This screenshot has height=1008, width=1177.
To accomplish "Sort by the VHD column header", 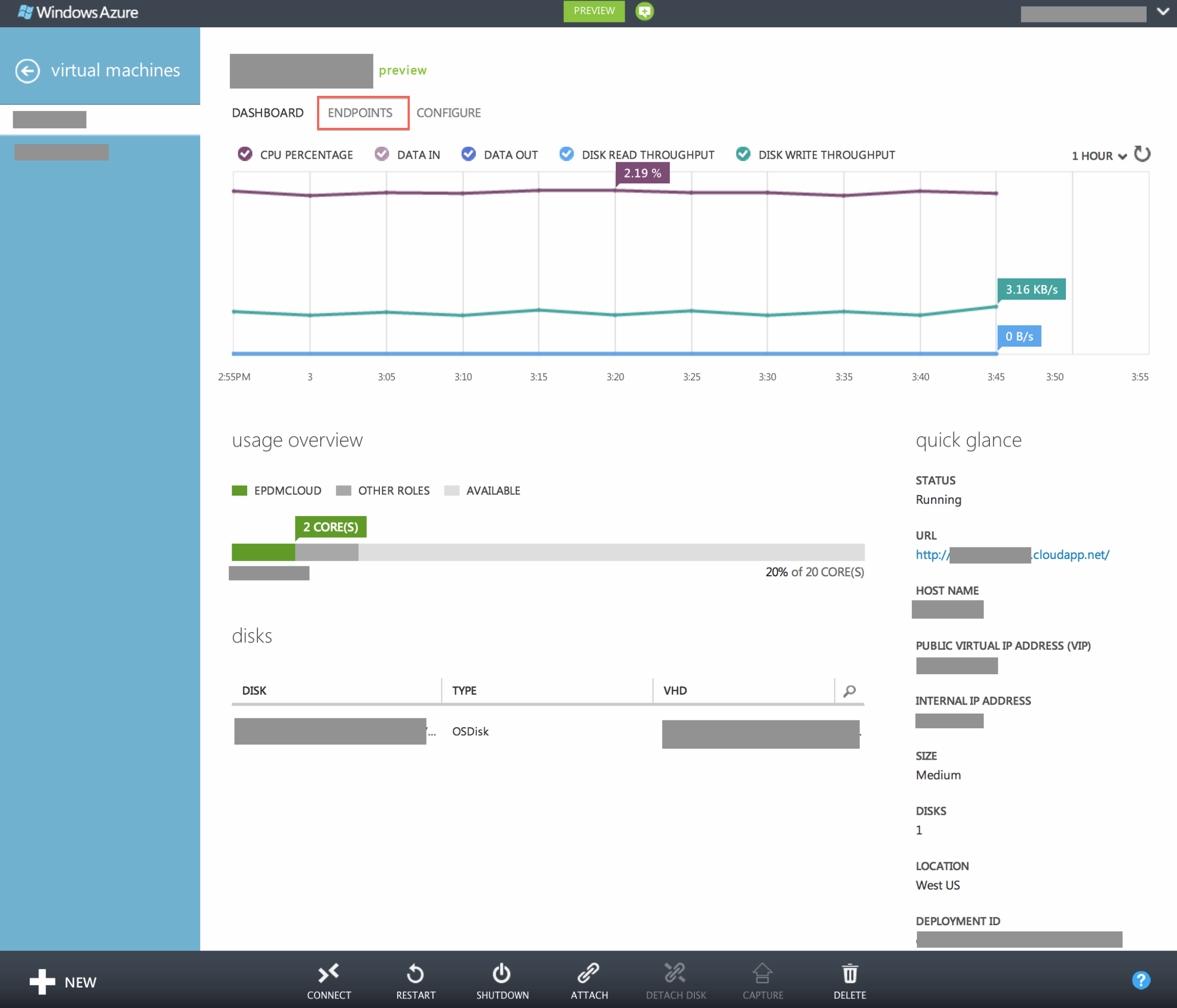I will pyautogui.click(x=675, y=691).
